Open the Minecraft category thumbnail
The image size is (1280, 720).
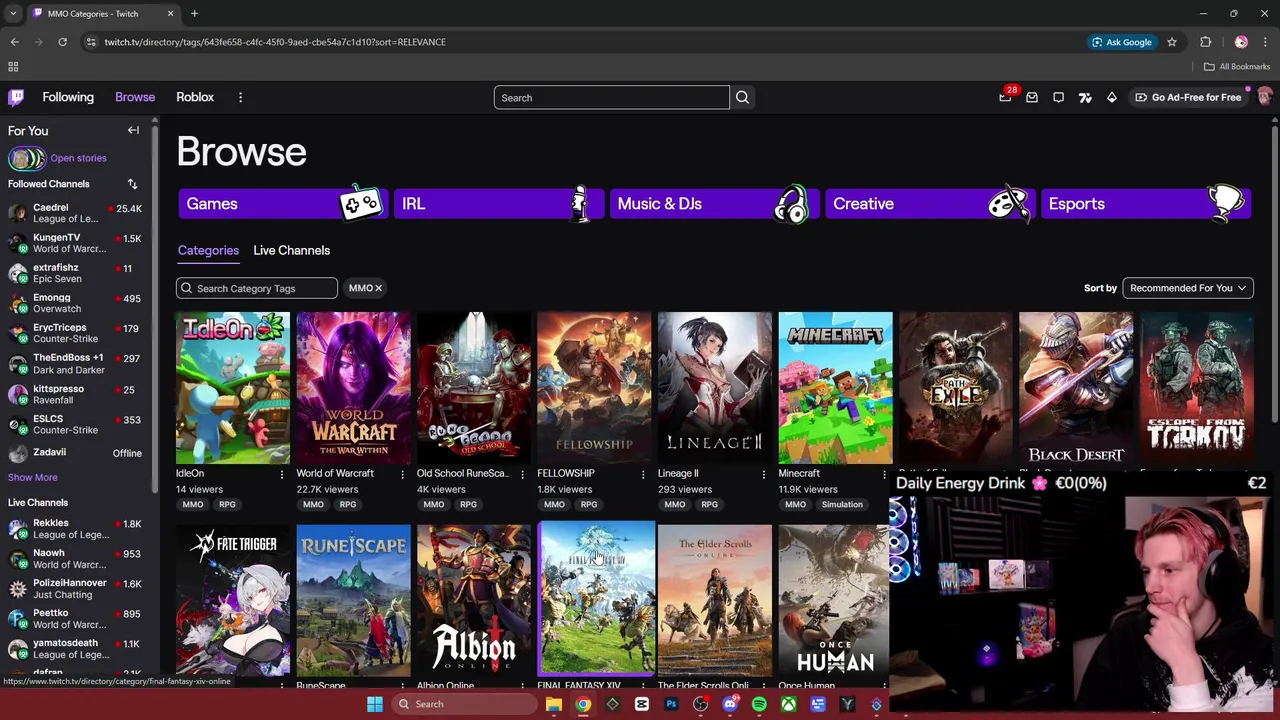tap(836, 388)
